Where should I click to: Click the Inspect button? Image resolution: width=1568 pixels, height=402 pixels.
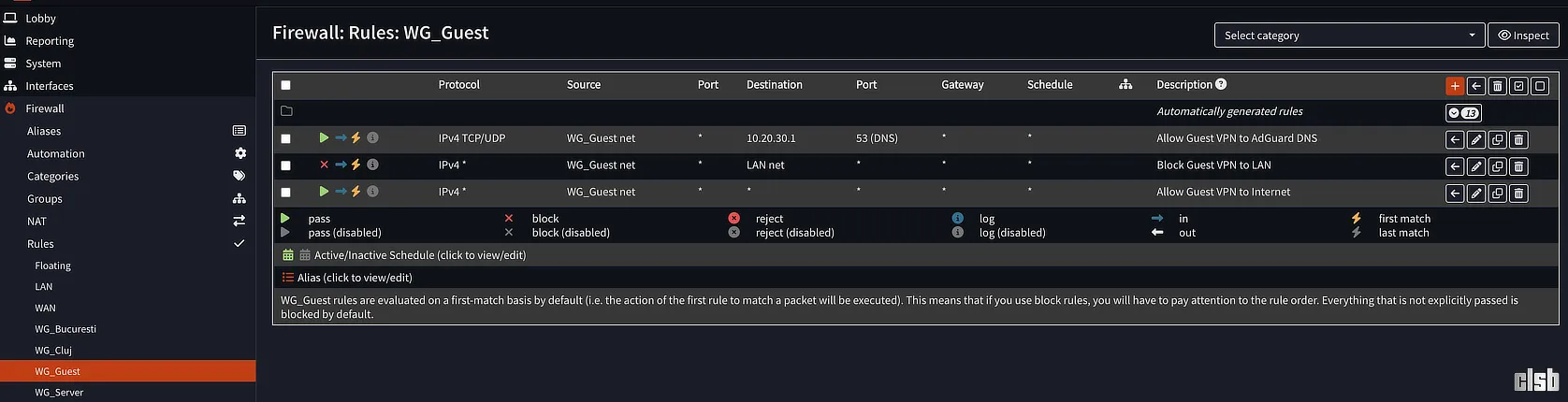click(x=1523, y=36)
